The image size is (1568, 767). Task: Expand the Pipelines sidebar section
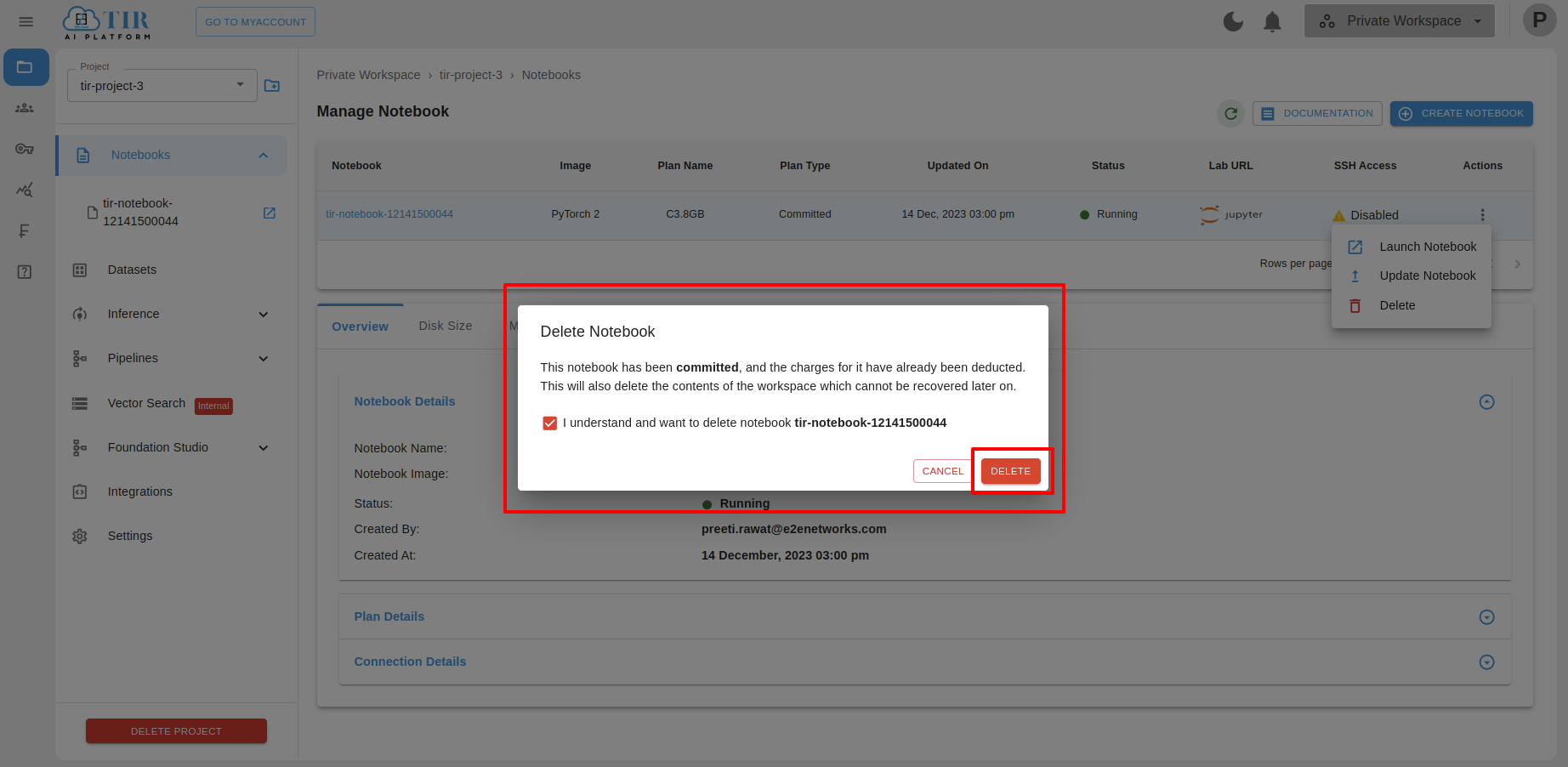(264, 359)
